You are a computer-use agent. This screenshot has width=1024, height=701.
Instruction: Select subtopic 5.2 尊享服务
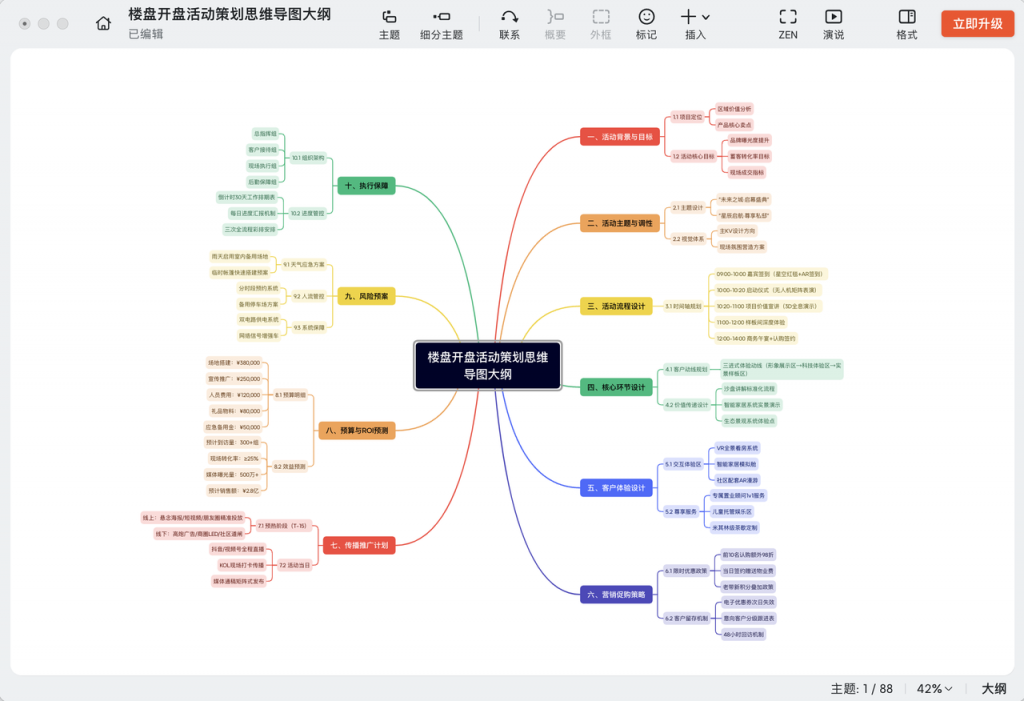[680, 512]
